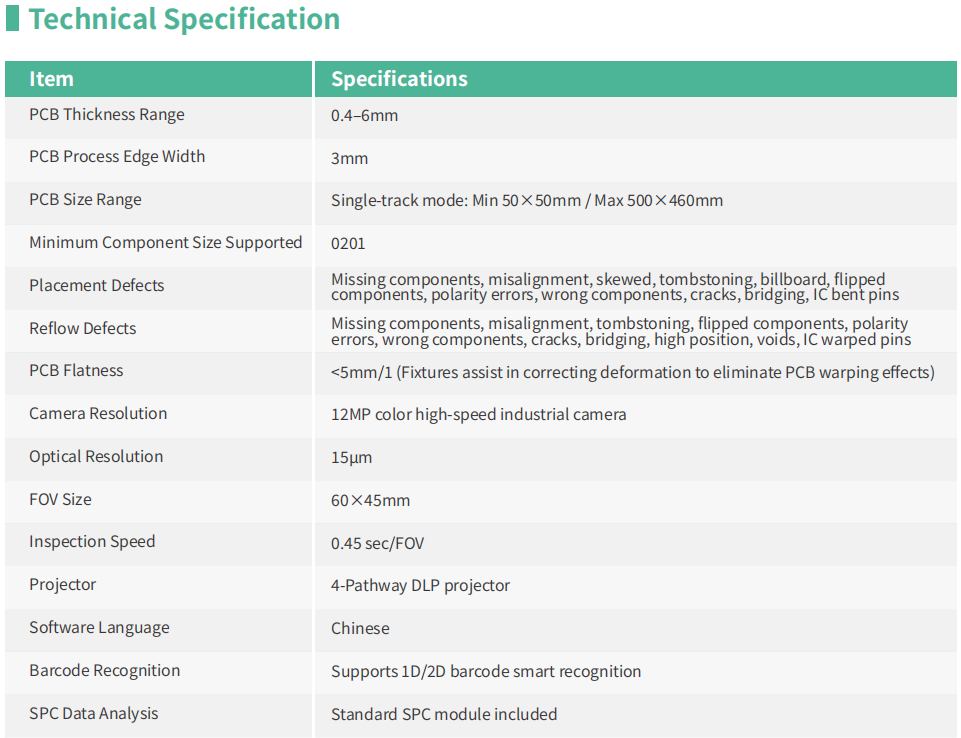The width and height of the screenshot is (961, 738).
Task: Click the Specifications column header
Action: (x=399, y=79)
